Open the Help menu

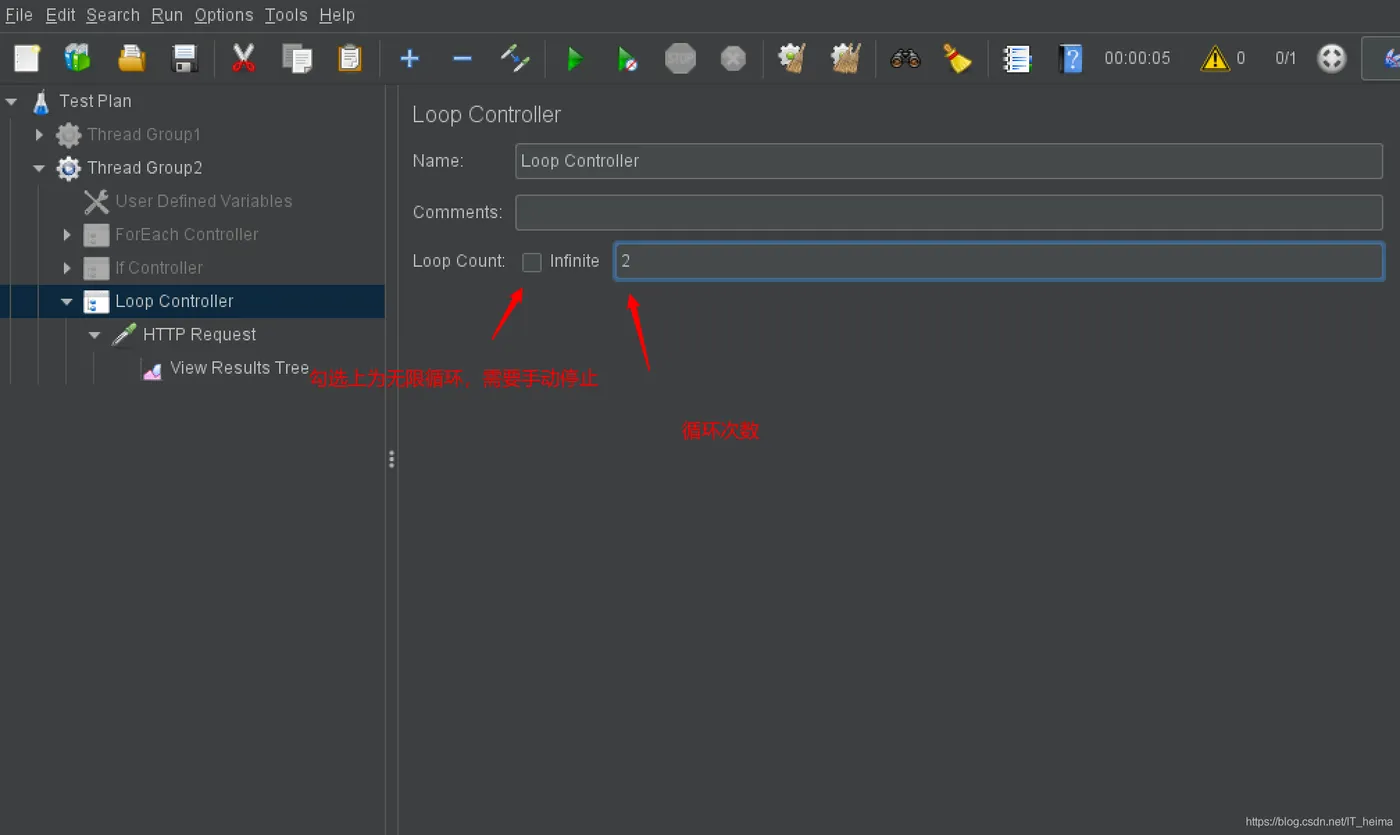point(337,15)
